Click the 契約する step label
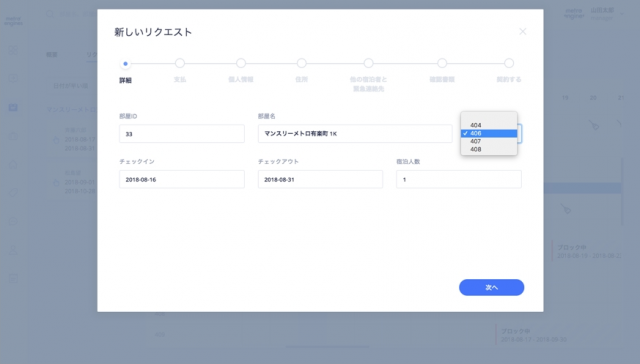 pos(509,80)
